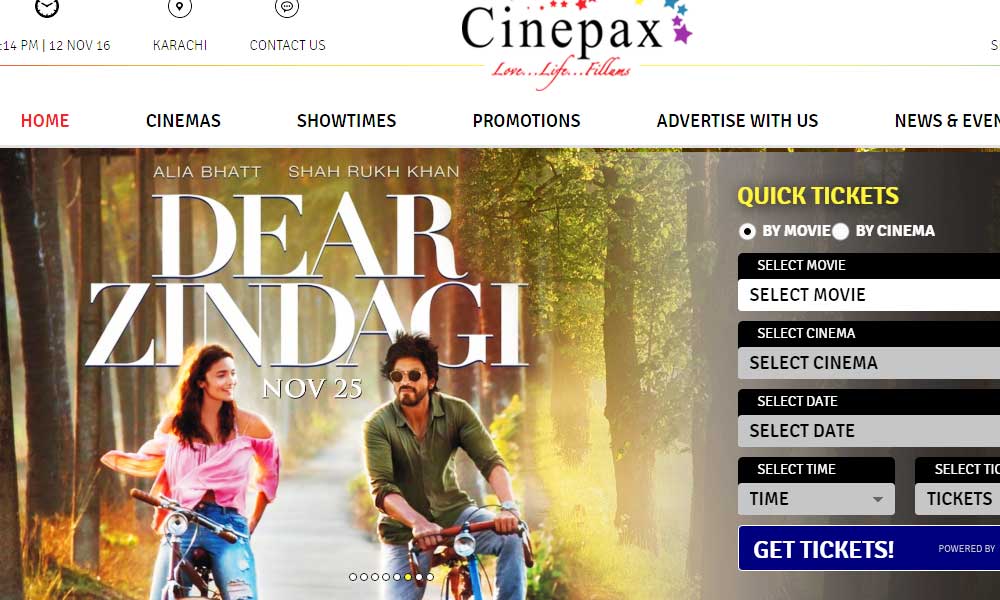Screen dimensions: 1000x600
Task: Open the Tickets quantity dropdown
Action: (957, 499)
